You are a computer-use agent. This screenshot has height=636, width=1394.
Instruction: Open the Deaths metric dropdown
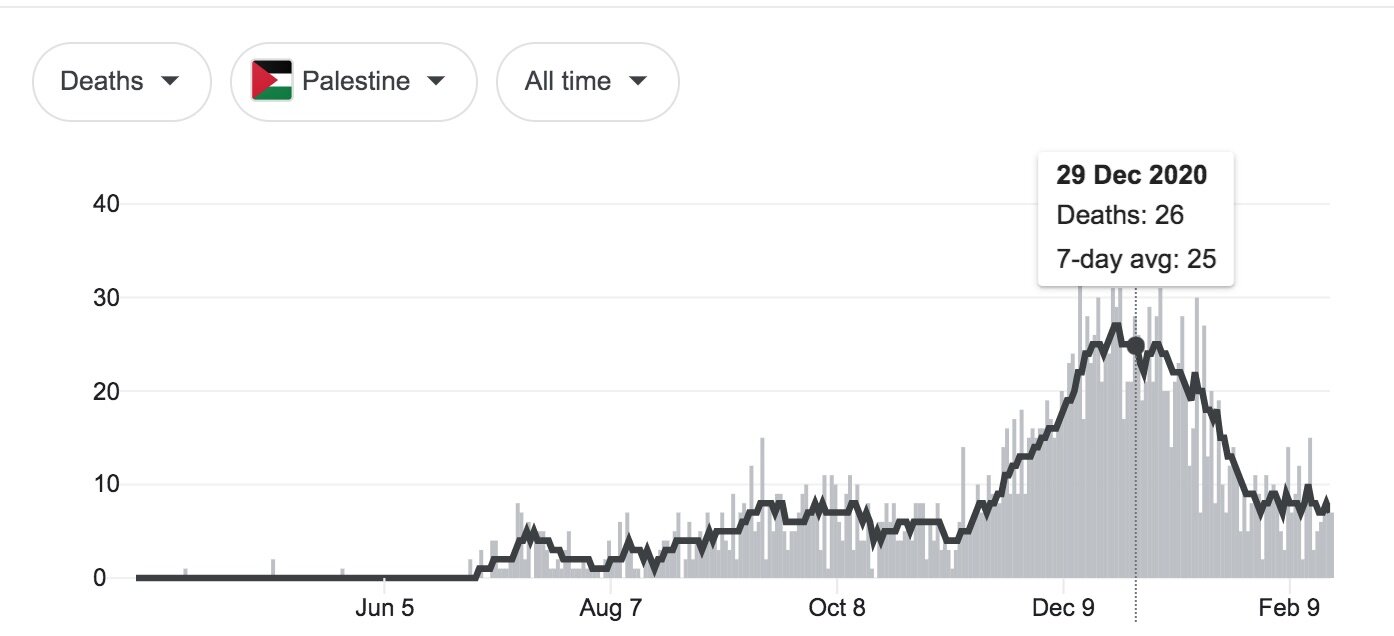(x=122, y=81)
